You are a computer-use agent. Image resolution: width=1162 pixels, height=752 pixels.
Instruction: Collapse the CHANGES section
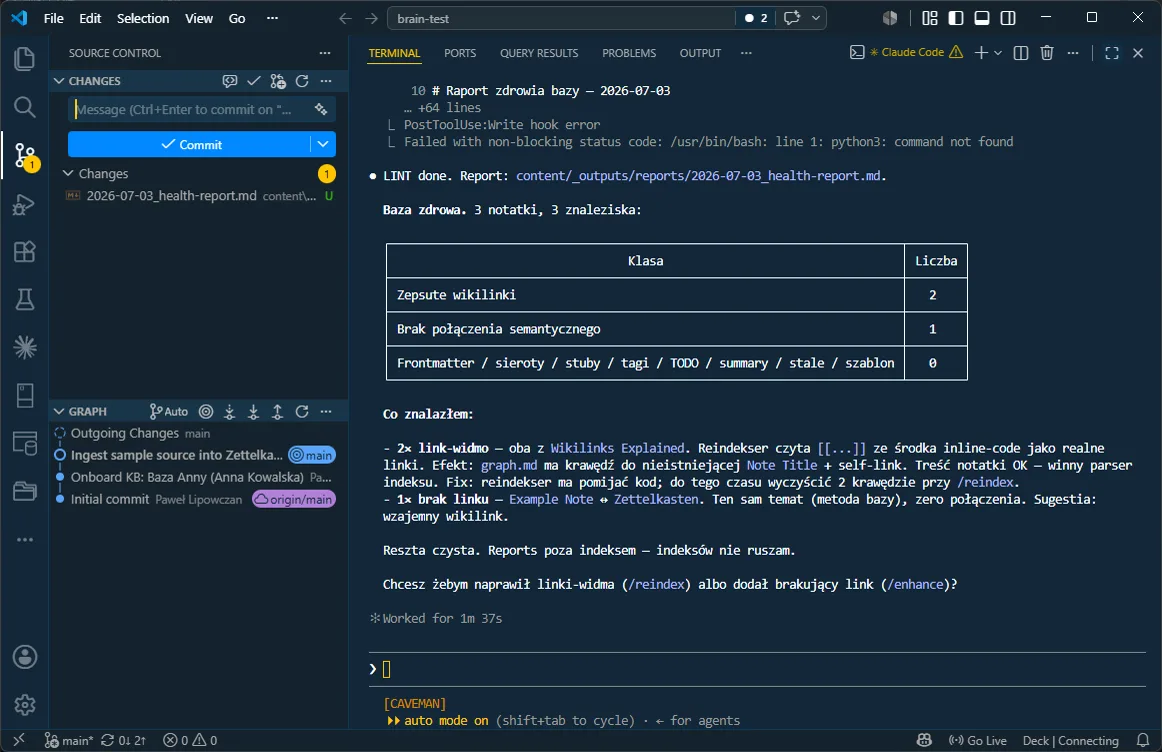[x=59, y=81]
